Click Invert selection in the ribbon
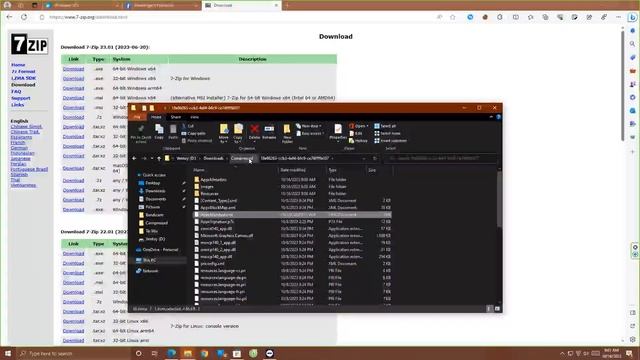 391,141
